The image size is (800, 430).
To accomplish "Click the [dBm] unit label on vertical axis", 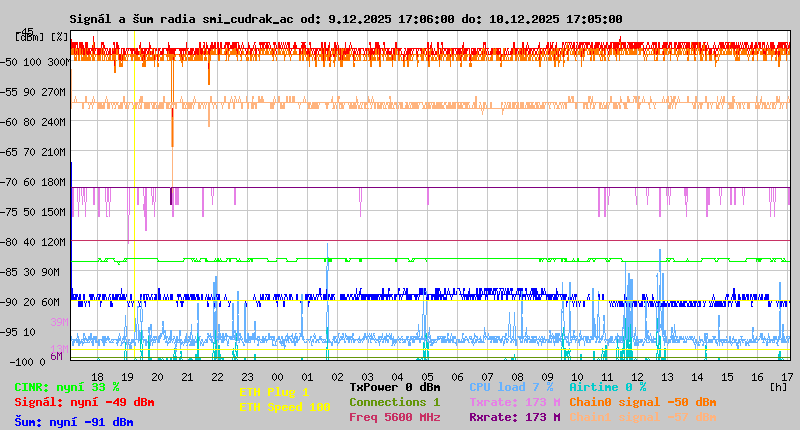I will (x=27, y=37).
